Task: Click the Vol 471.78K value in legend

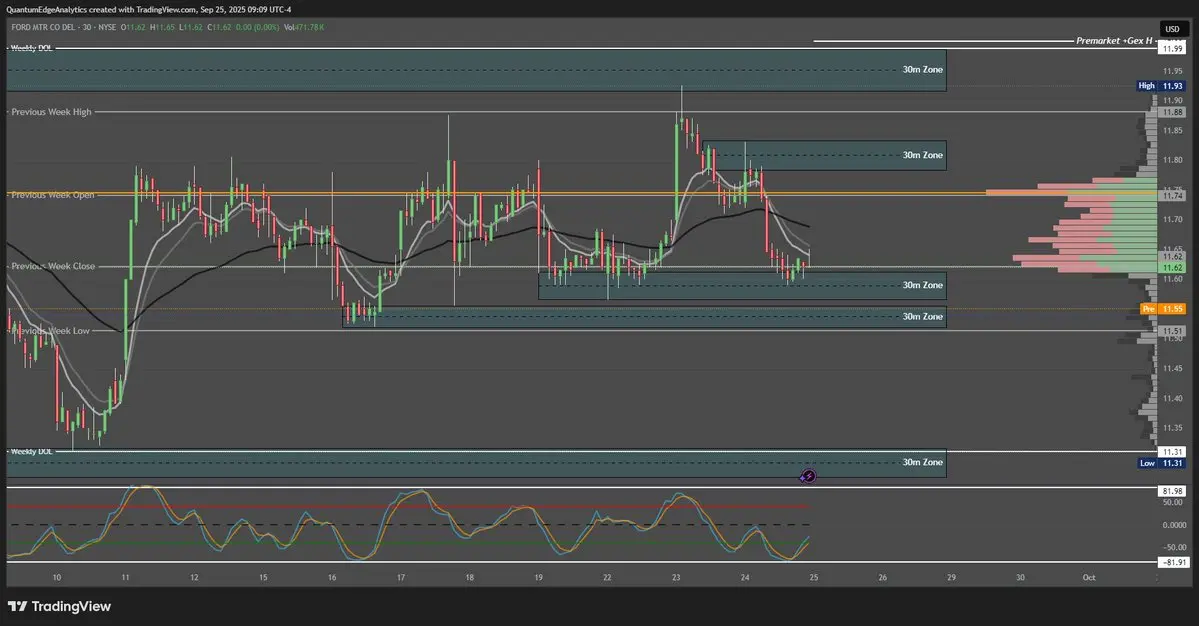Action: point(304,28)
